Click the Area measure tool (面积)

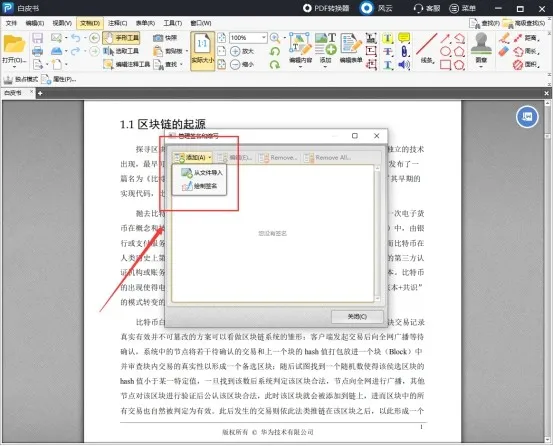coord(526,65)
